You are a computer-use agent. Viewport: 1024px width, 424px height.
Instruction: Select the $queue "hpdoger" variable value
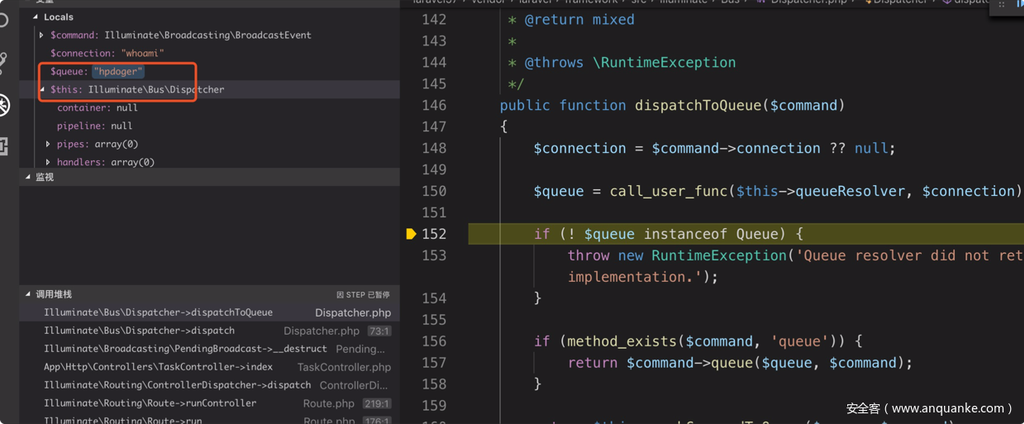118,72
